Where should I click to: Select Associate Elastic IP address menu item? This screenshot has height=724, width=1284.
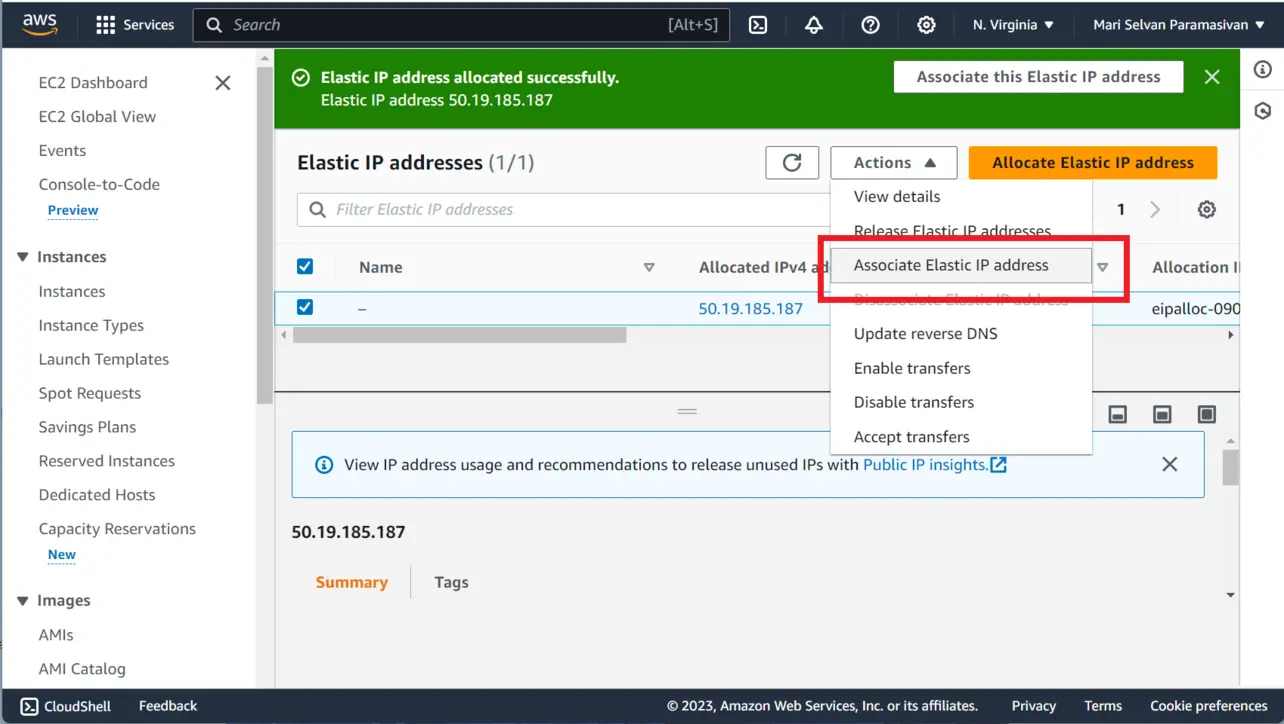pyautogui.click(x=961, y=265)
